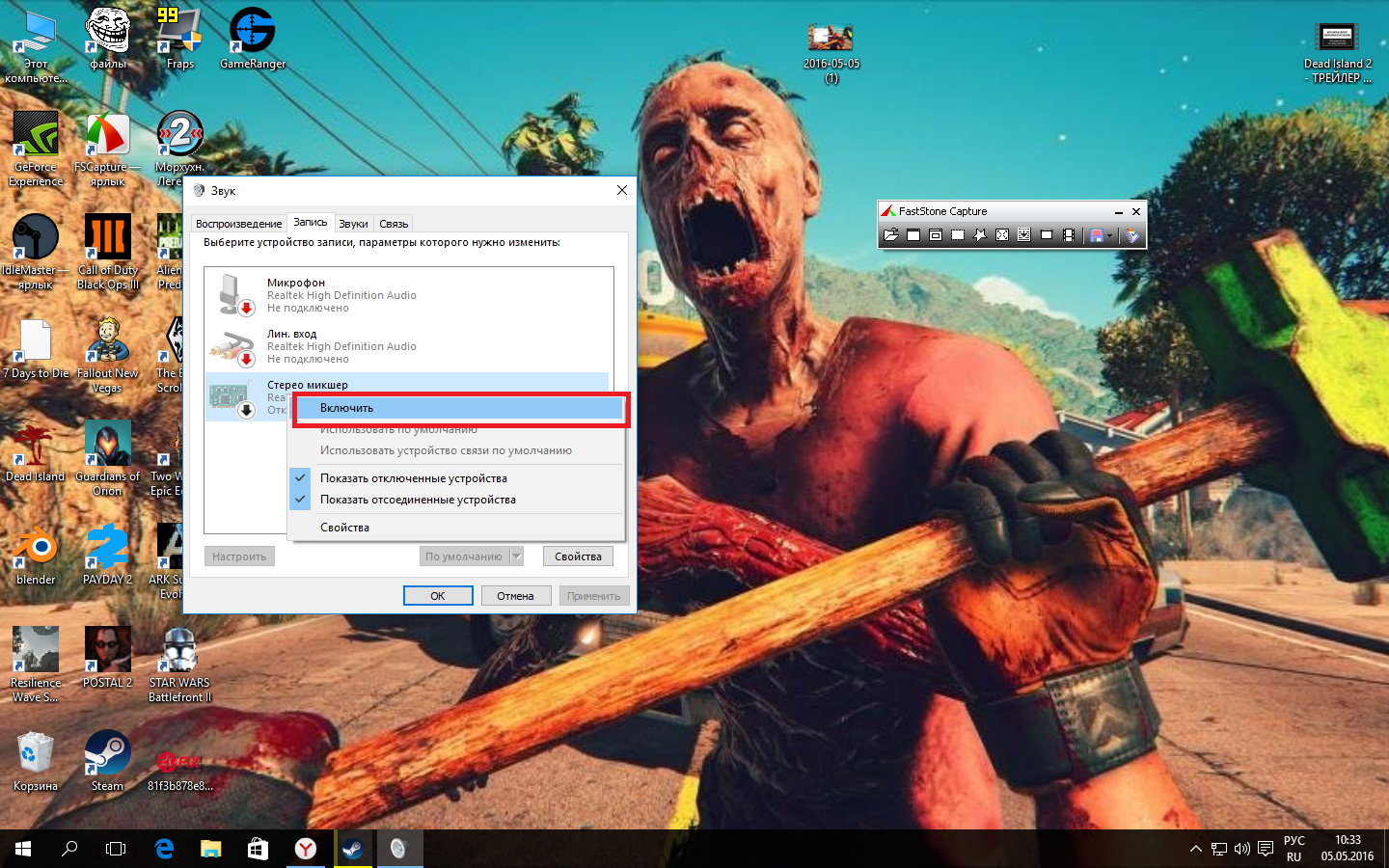This screenshot has width=1389, height=868.
Task: Open the volume control in system tray
Action: [1241, 849]
